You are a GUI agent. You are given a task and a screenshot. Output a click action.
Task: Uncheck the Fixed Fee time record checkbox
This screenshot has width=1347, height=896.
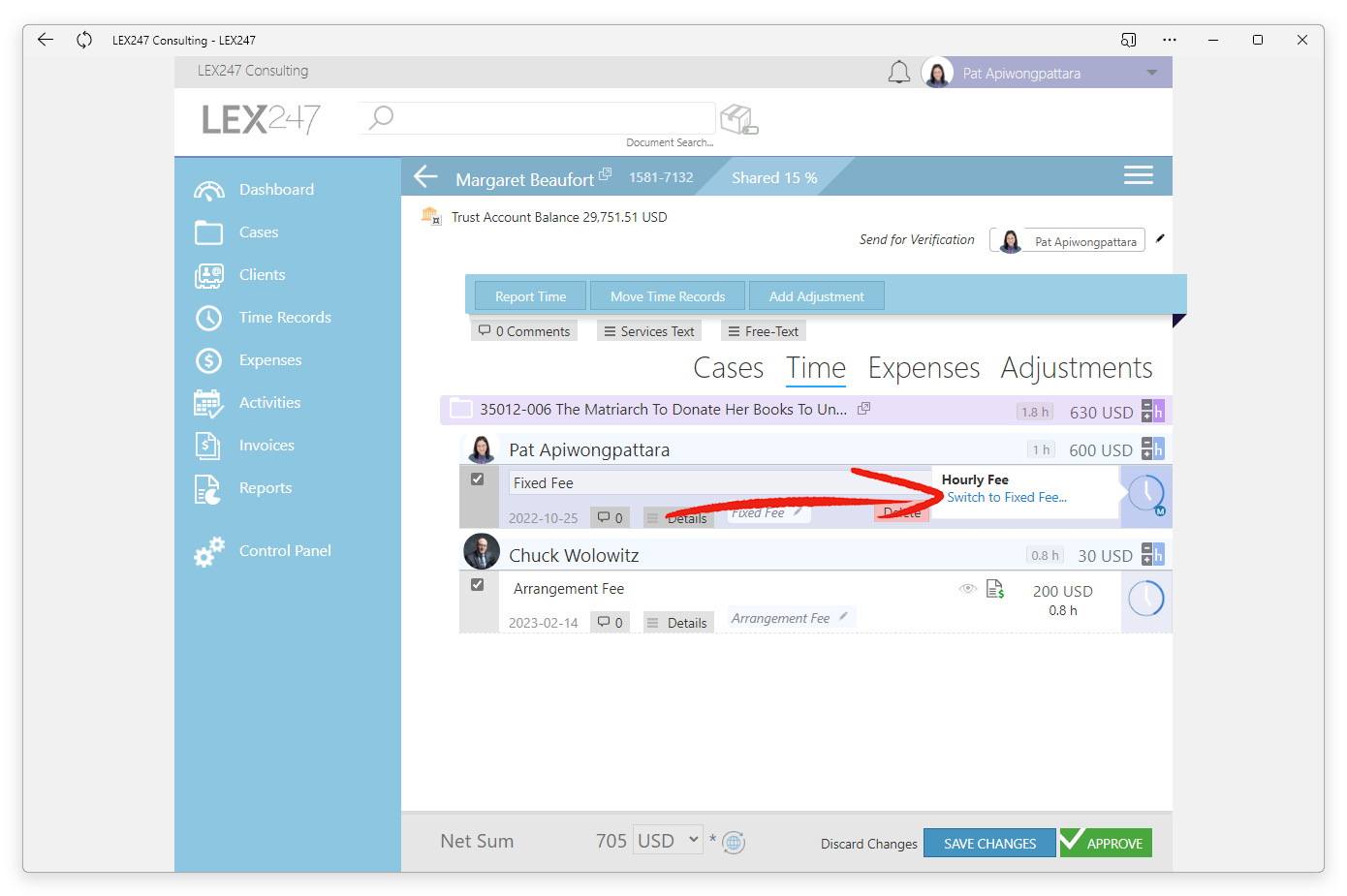click(x=477, y=479)
